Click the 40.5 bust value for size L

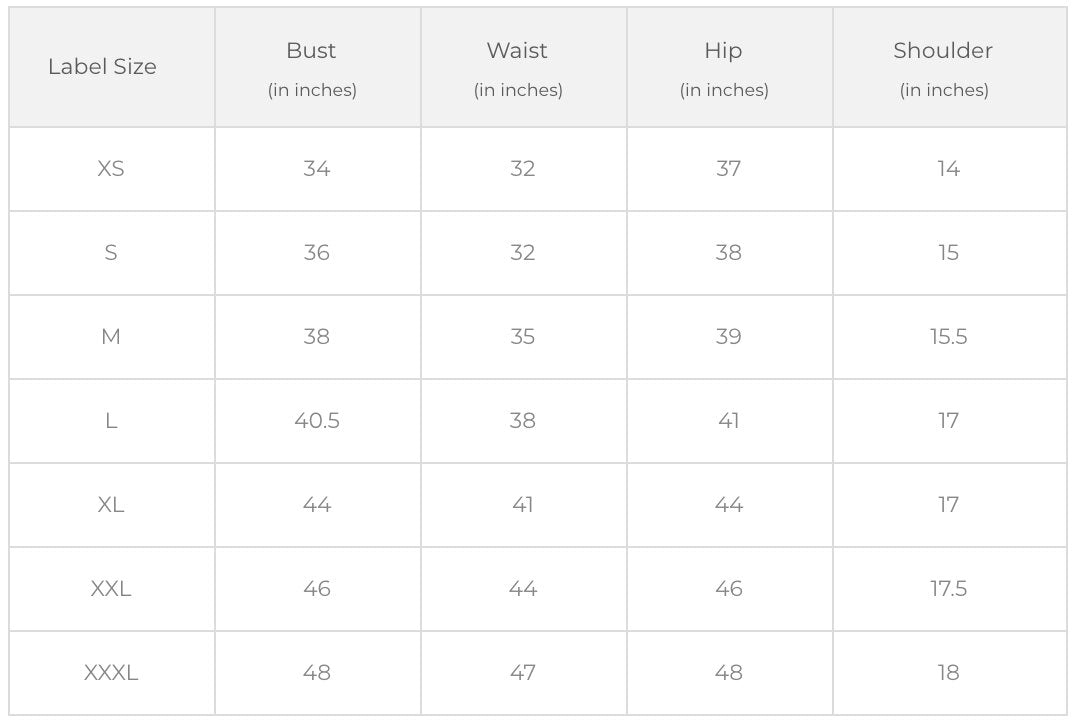(317, 421)
